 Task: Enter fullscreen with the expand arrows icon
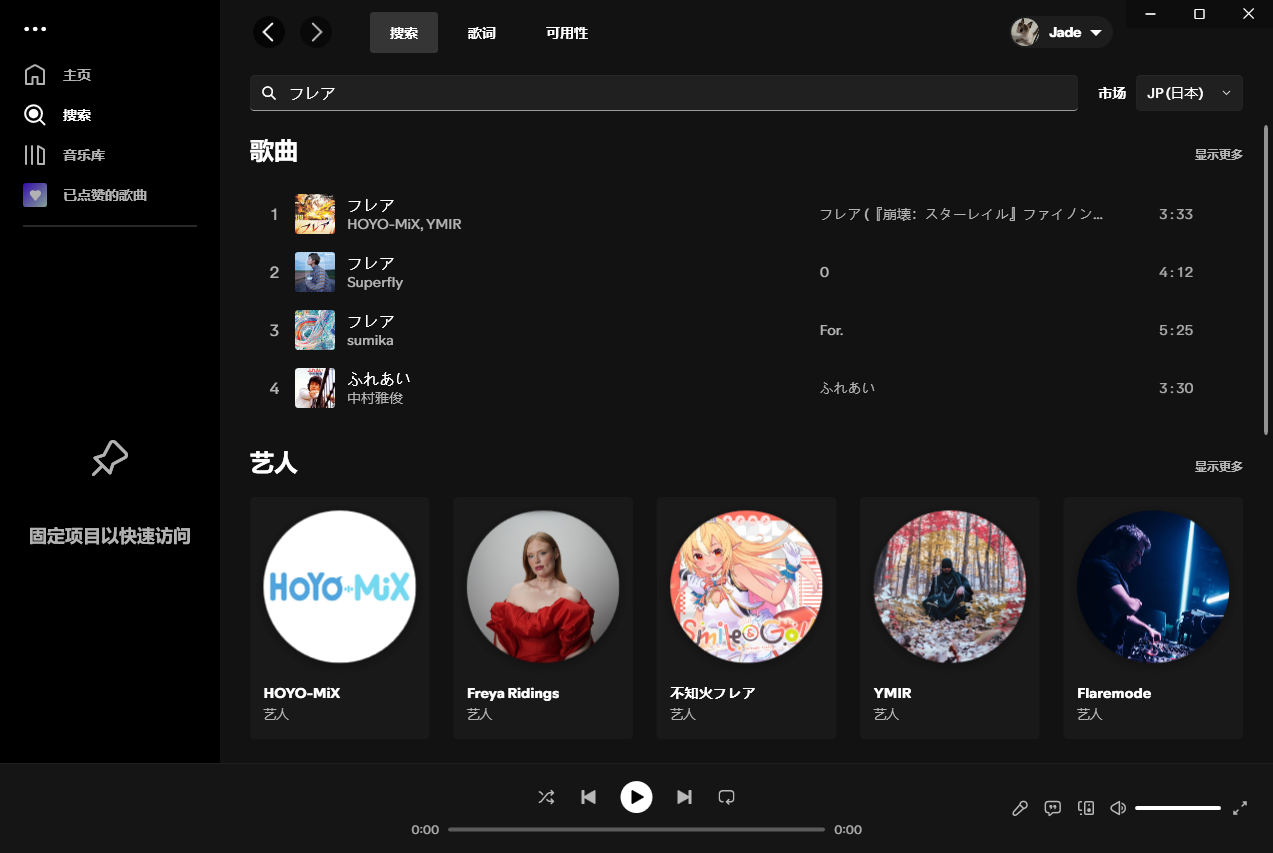1240,808
